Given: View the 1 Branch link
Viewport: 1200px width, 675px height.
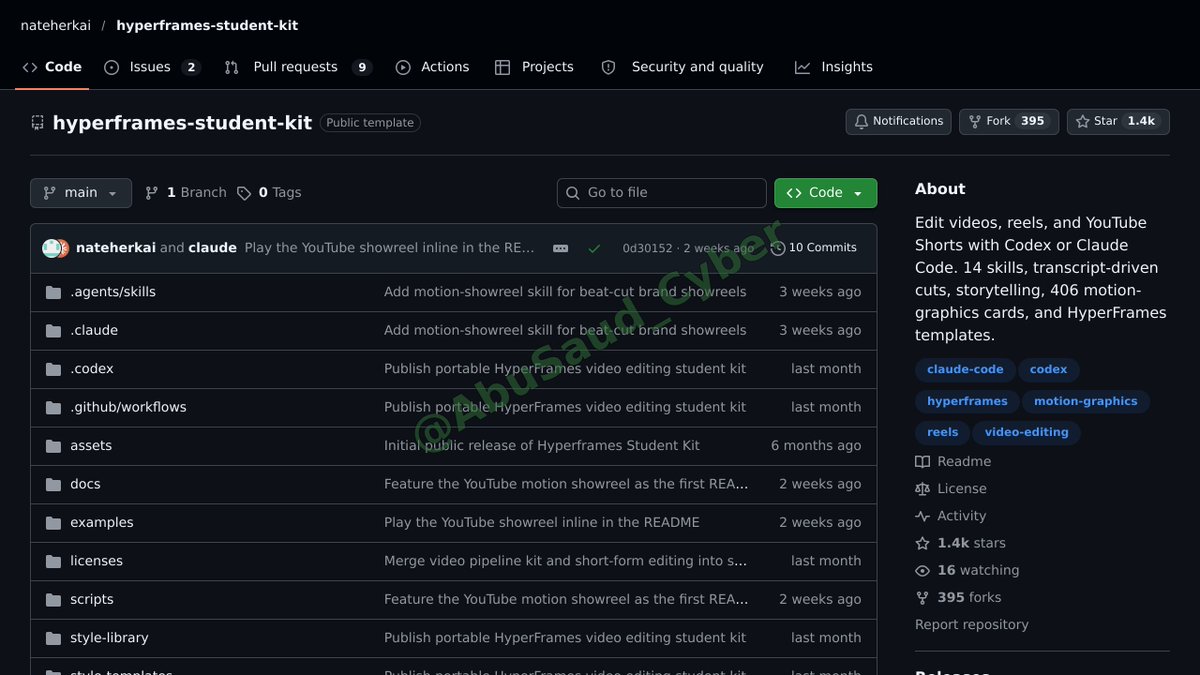Looking at the screenshot, I should tap(186, 193).
